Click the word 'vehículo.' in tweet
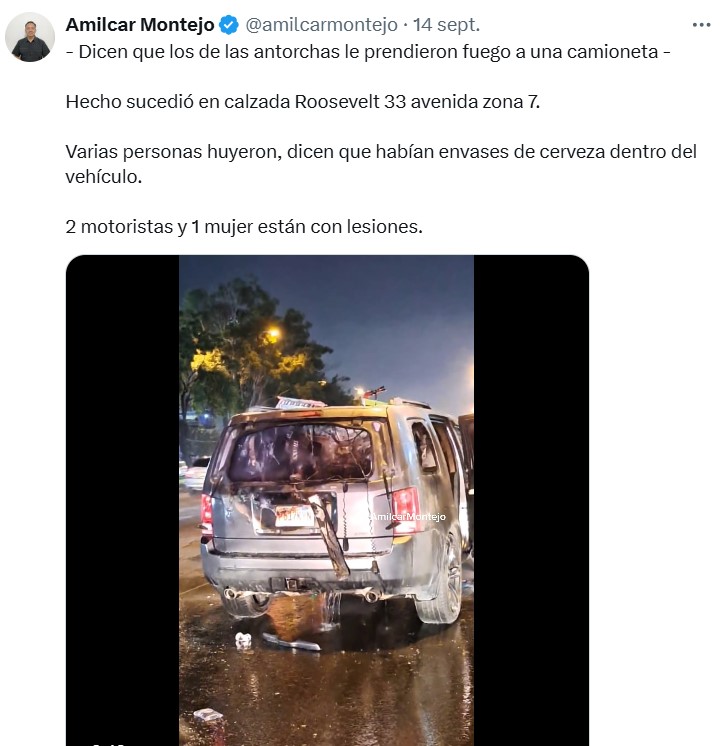 coord(104,177)
